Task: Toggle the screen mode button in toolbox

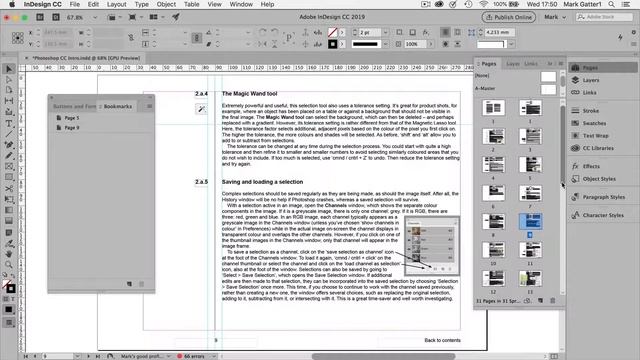Action: coord(9,323)
